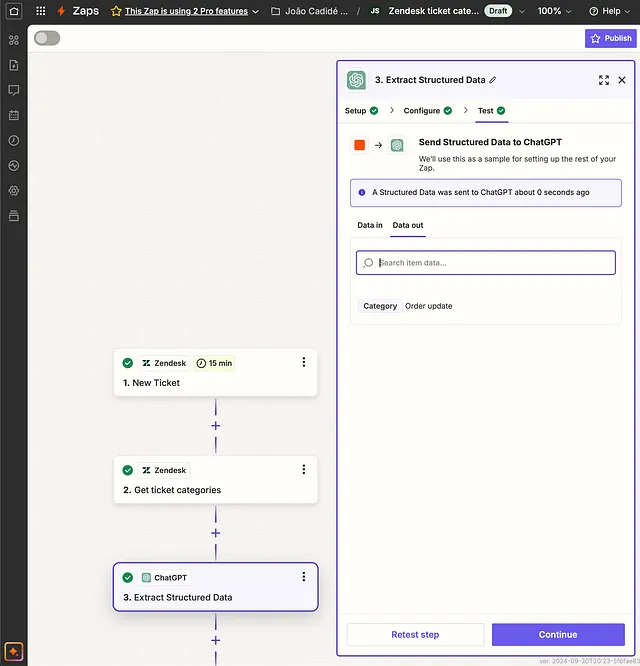Image resolution: width=640 pixels, height=666 pixels.
Task: Click the Draft status badge
Action: pos(498,11)
